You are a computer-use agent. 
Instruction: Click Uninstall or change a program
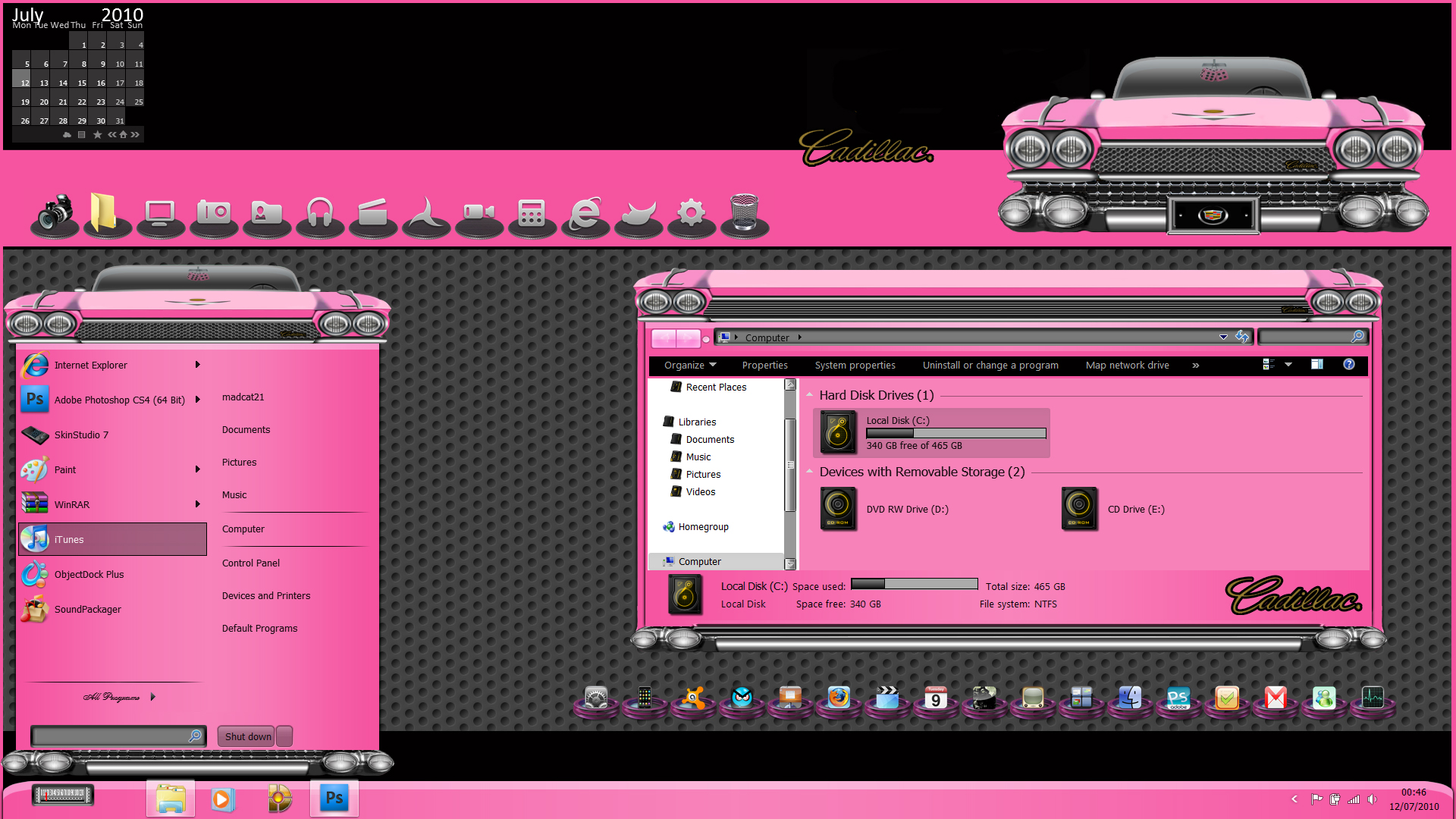[x=990, y=366]
